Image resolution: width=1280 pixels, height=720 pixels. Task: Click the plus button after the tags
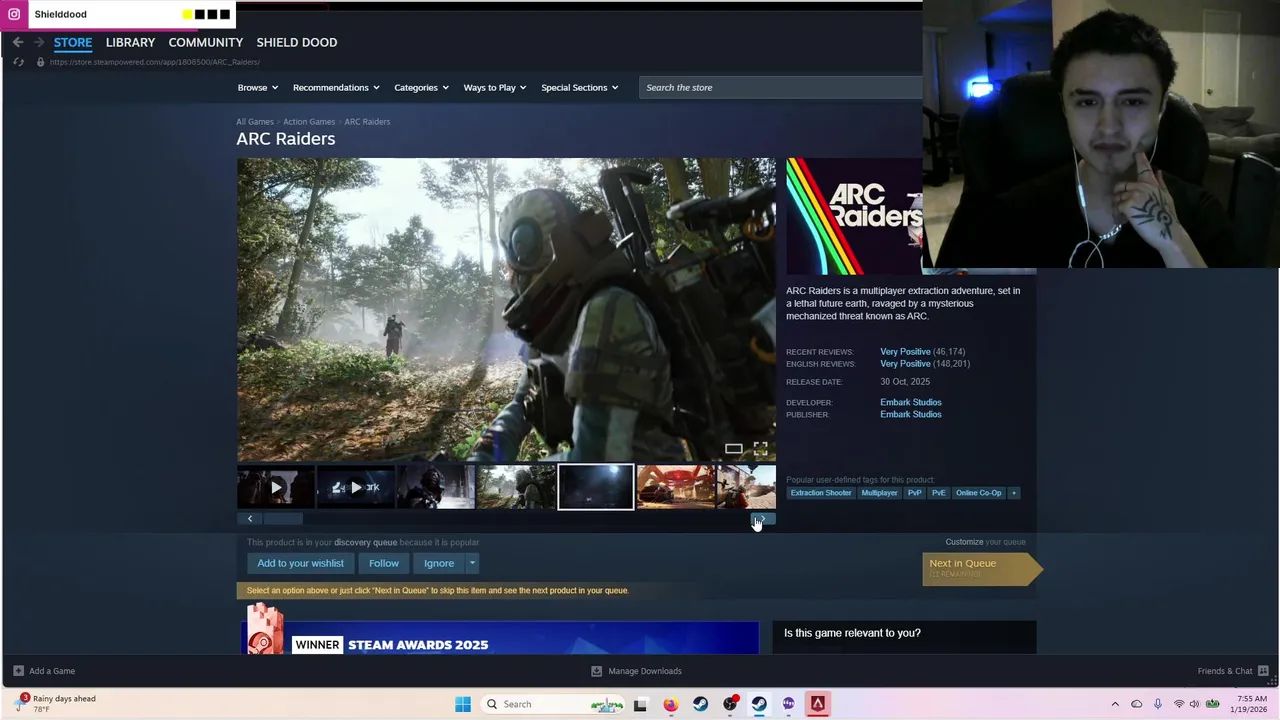[x=1013, y=493]
